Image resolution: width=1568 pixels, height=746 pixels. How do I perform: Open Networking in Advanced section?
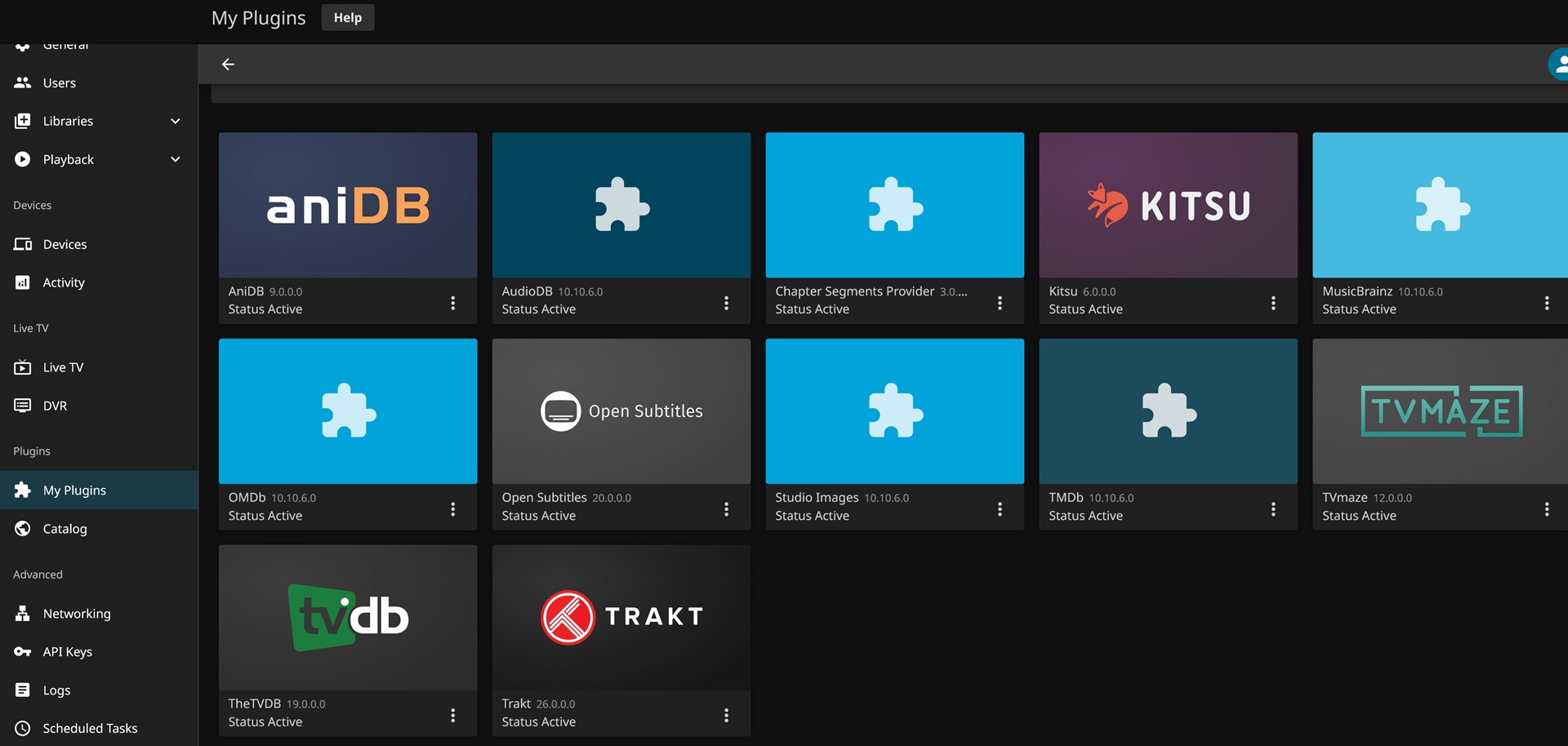click(x=76, y=614)
